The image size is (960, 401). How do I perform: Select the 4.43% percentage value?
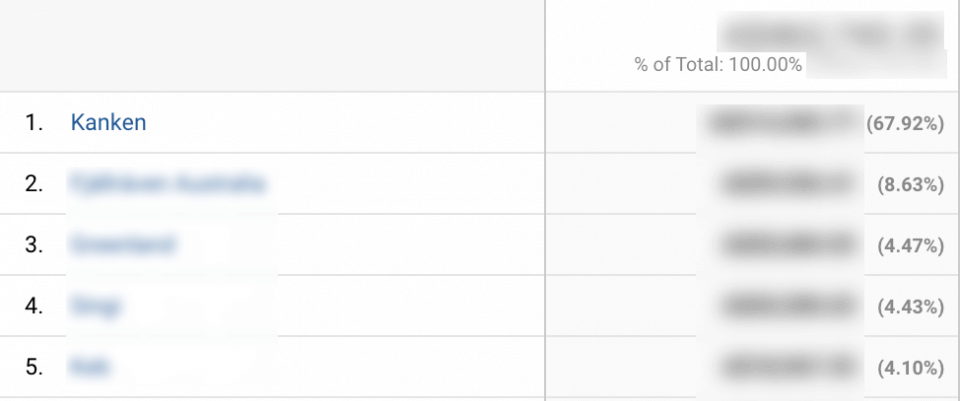pos(910,307)
